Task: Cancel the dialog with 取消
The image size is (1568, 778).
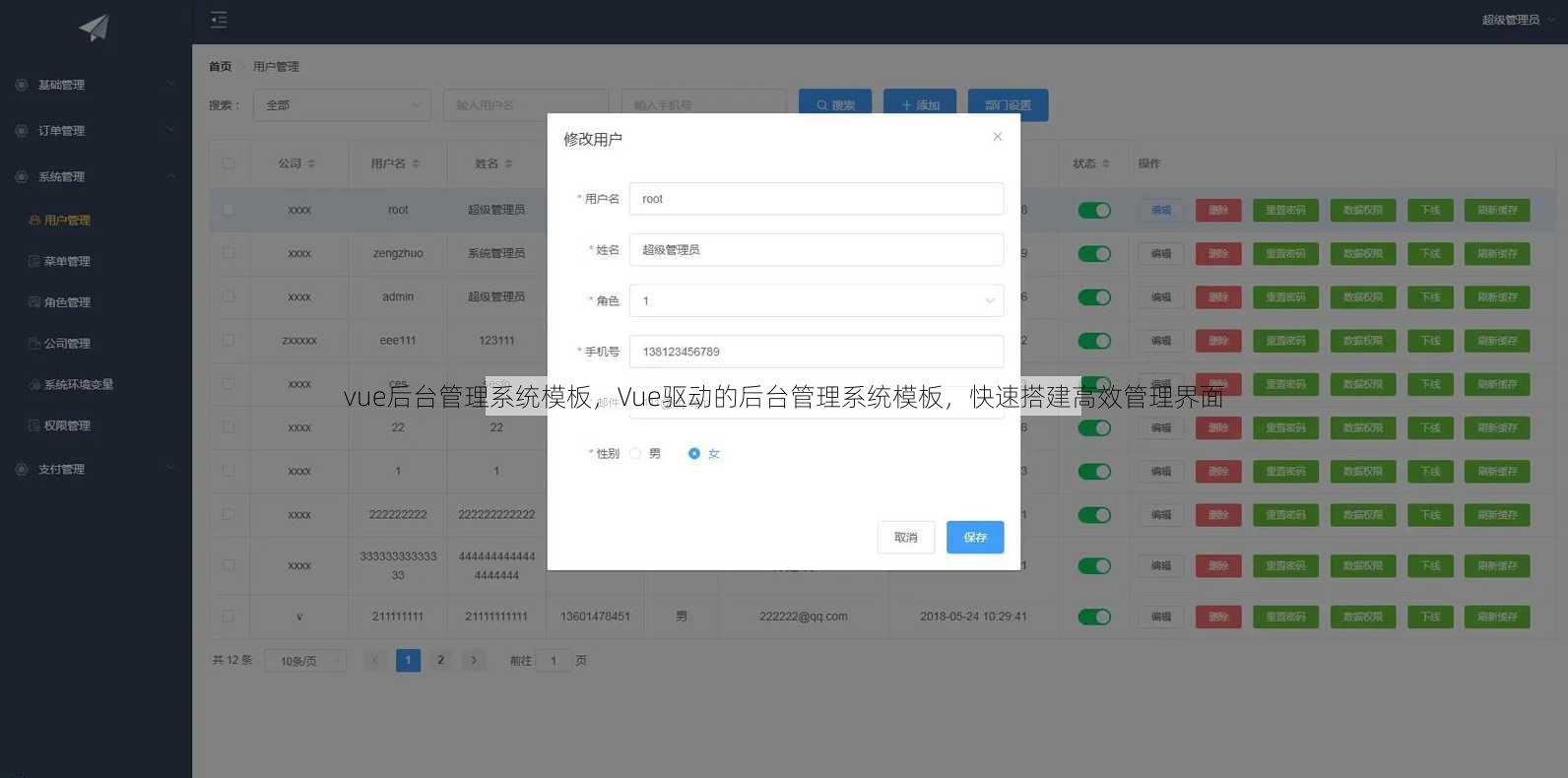Action: 905,537
